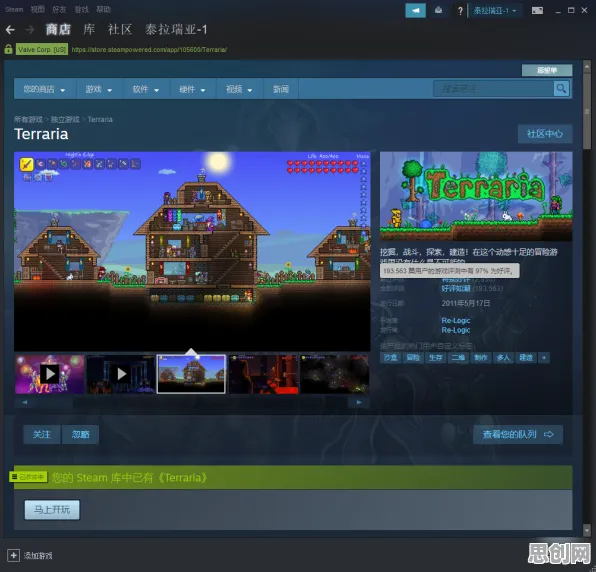Expand the 硬件 dropdown
Image resolution: width=596 pixels, height=572 pixels.
(x=192, y=89)
